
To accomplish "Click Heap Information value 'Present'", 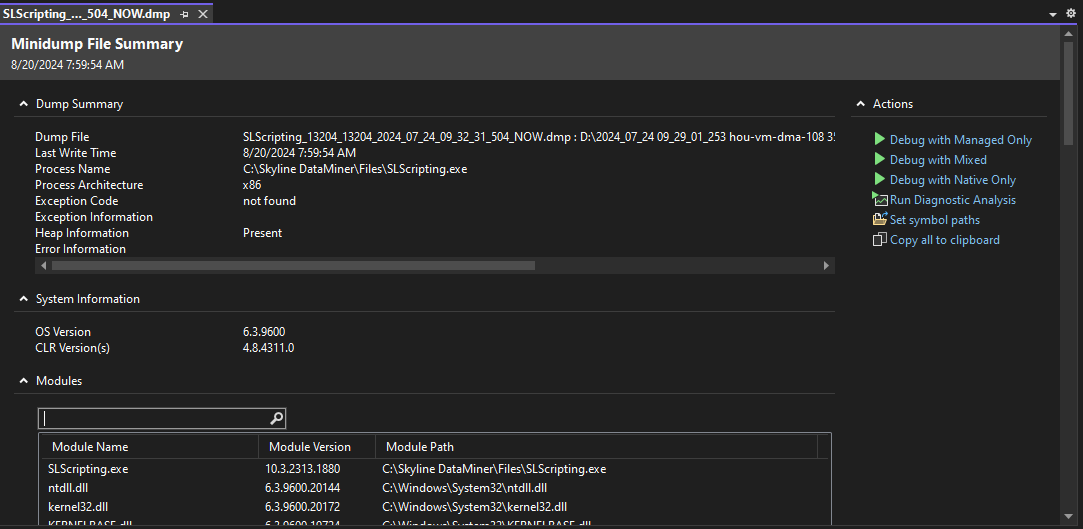I will tap(262, 233).
